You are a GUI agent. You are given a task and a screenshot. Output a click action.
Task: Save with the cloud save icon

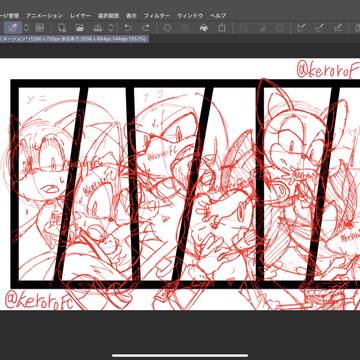98,28
